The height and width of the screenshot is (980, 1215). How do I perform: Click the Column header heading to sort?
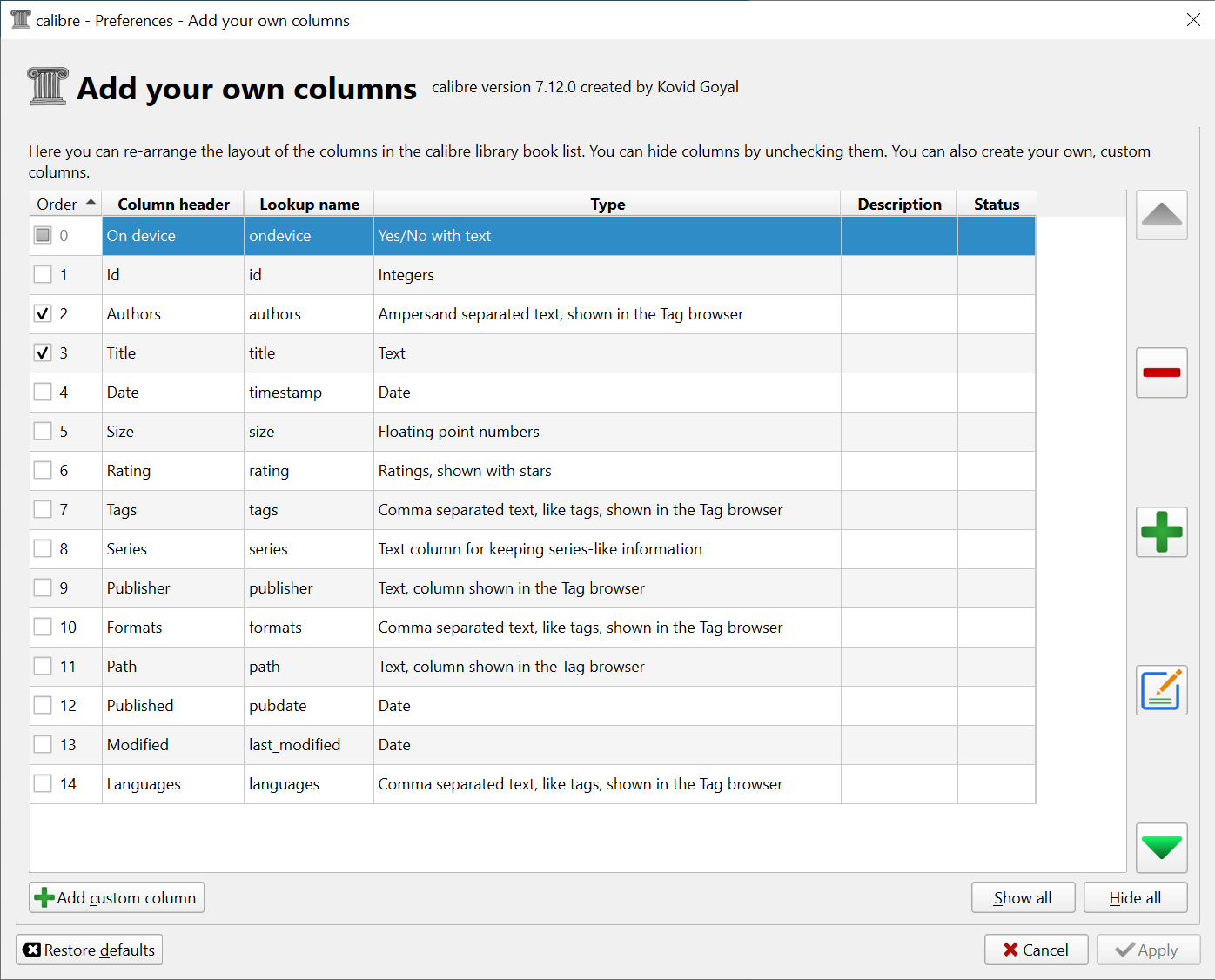click(173, 205)
